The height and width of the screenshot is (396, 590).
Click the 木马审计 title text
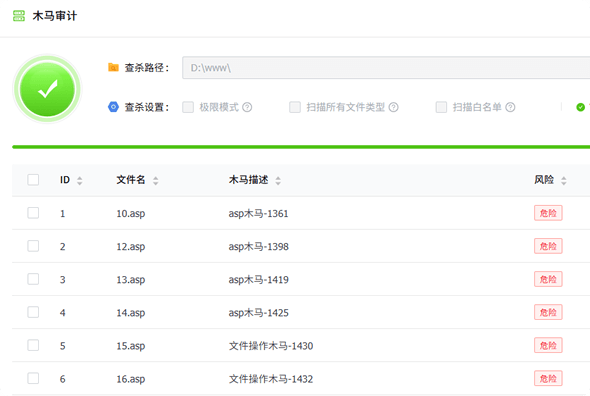(55, 16)
